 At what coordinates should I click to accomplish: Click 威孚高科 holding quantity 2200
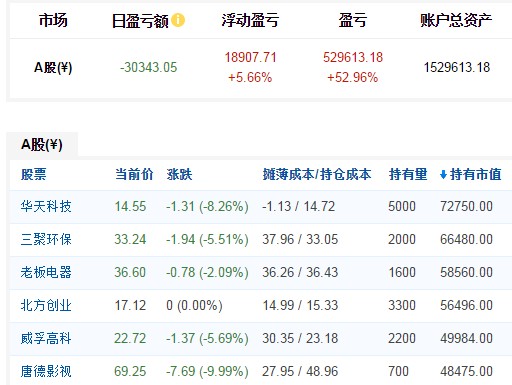402,338
